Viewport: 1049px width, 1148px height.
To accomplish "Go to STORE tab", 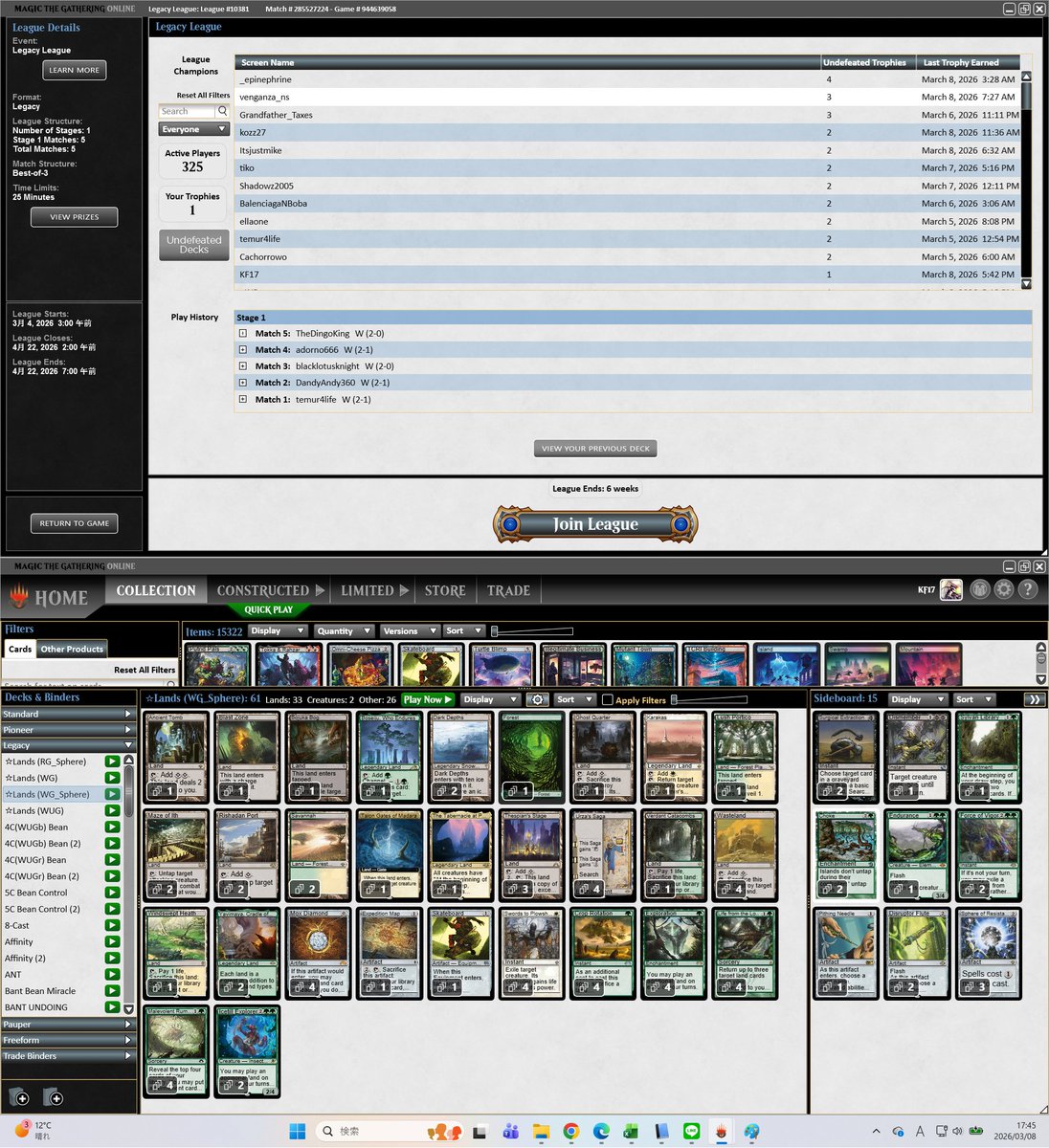I will tap(445, 590).
